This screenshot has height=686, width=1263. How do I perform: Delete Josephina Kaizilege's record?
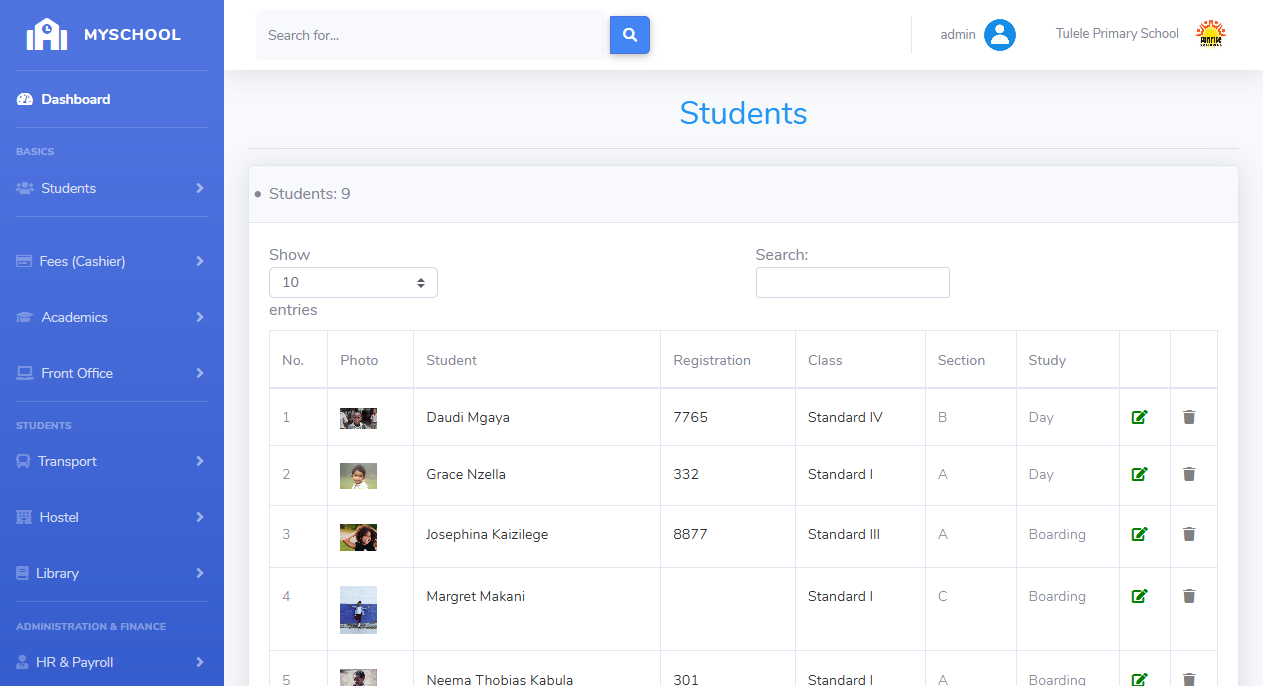[x=1189, y=534]
